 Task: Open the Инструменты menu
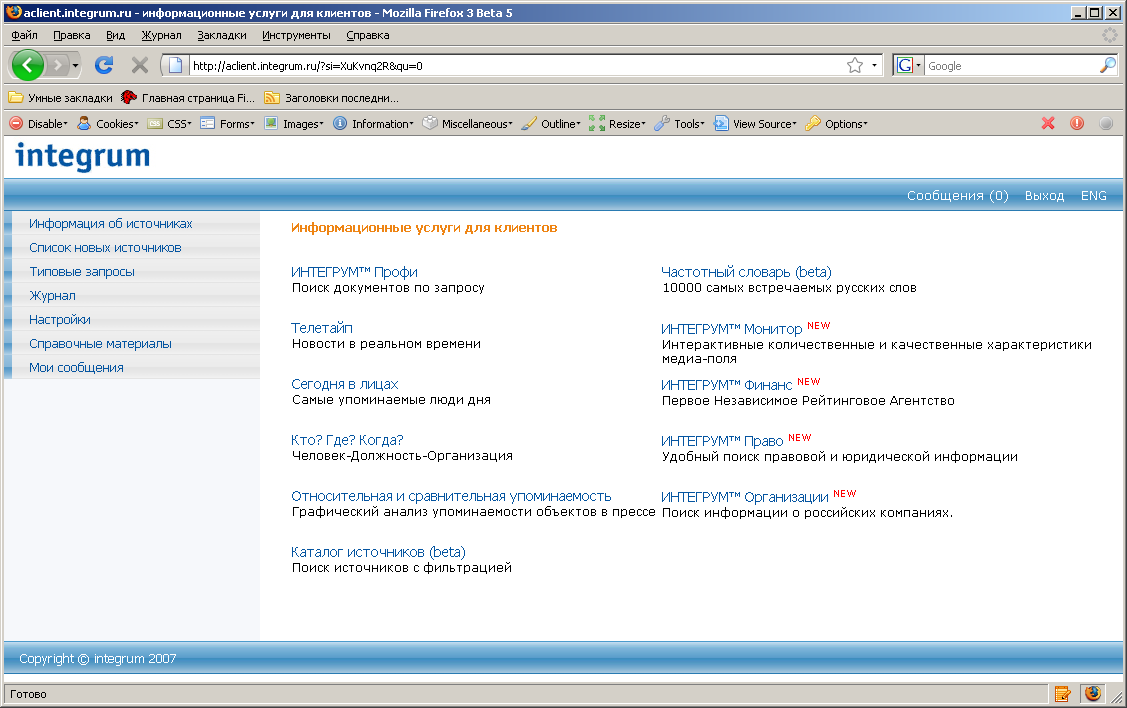click(296, 35)
